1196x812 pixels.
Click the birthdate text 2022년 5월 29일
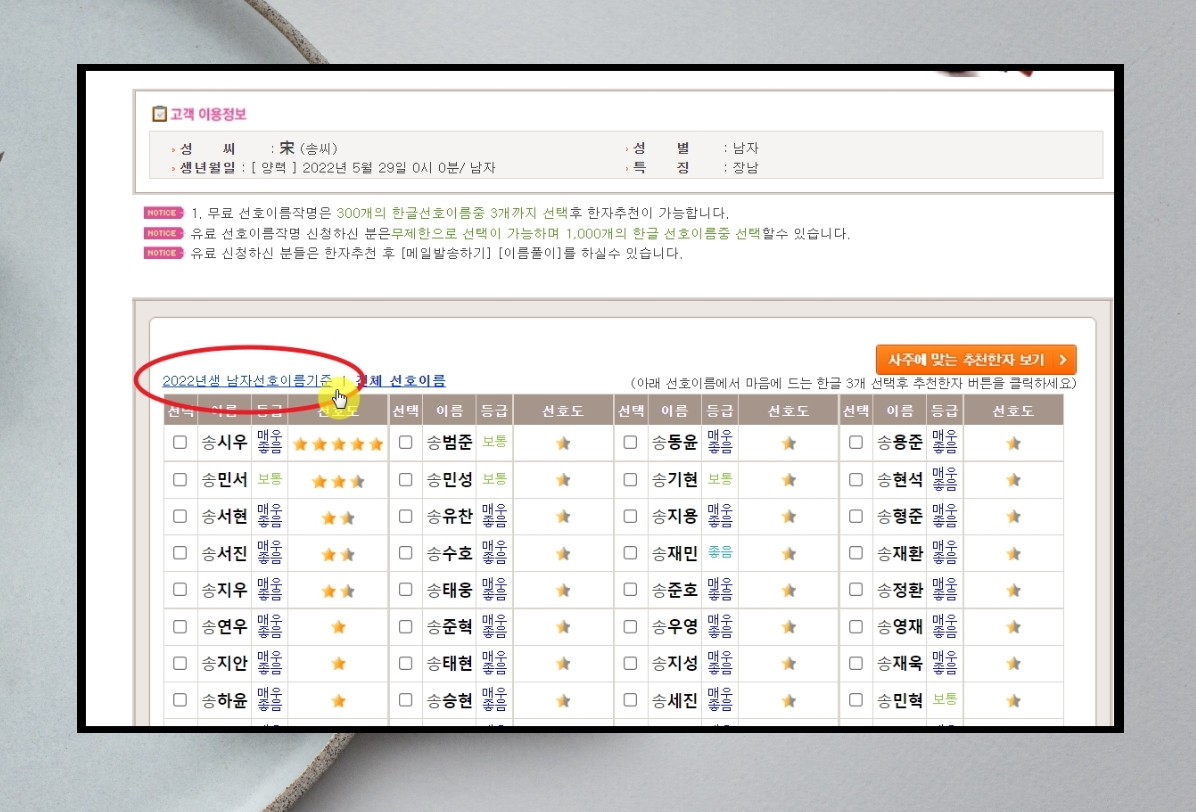click(353, 168)
